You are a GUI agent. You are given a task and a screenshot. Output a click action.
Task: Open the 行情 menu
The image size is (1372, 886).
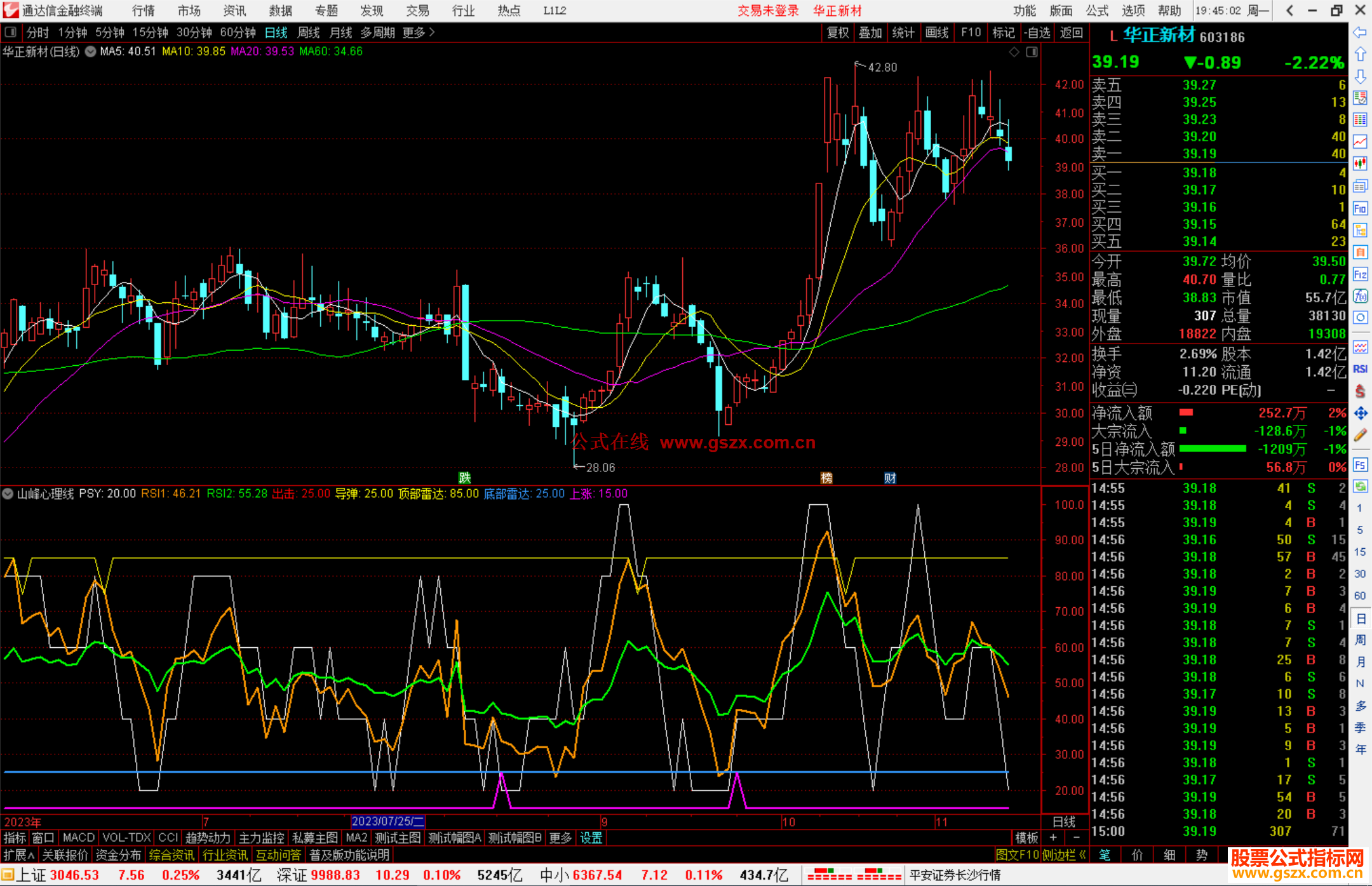(143, 11)
